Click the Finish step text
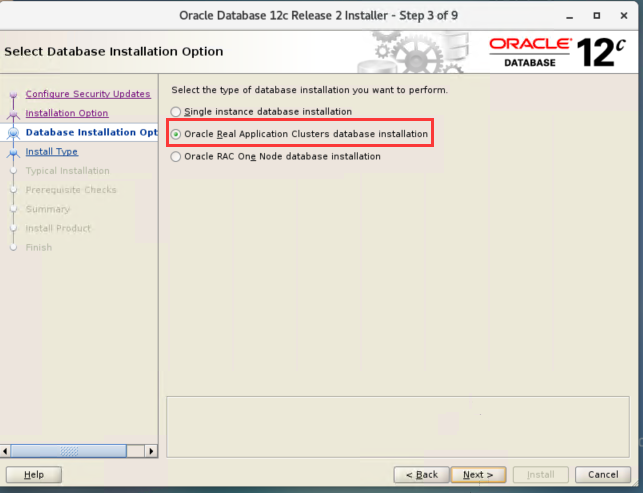 point(39,248)
